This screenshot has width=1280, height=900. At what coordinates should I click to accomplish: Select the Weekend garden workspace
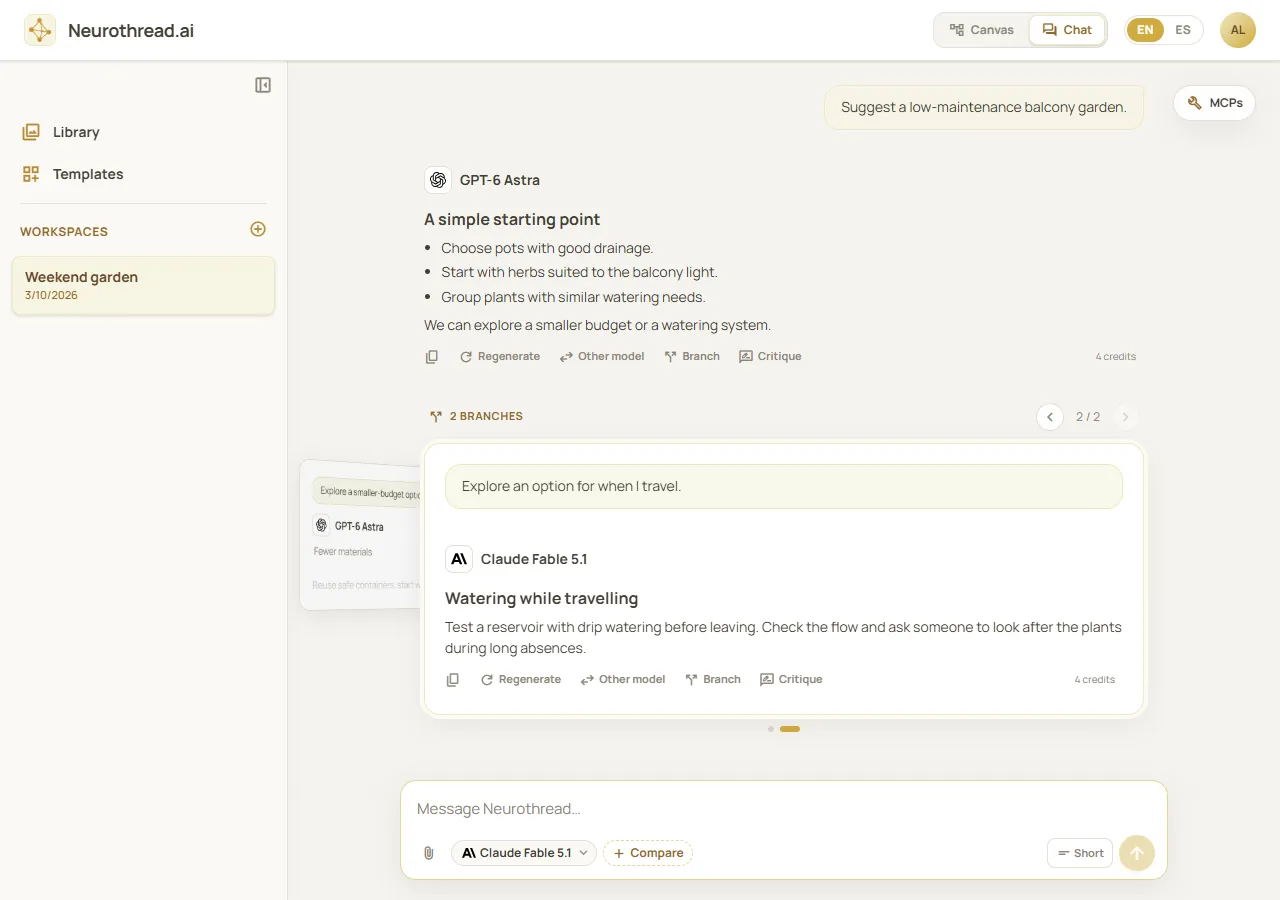(x=143, y=285)
